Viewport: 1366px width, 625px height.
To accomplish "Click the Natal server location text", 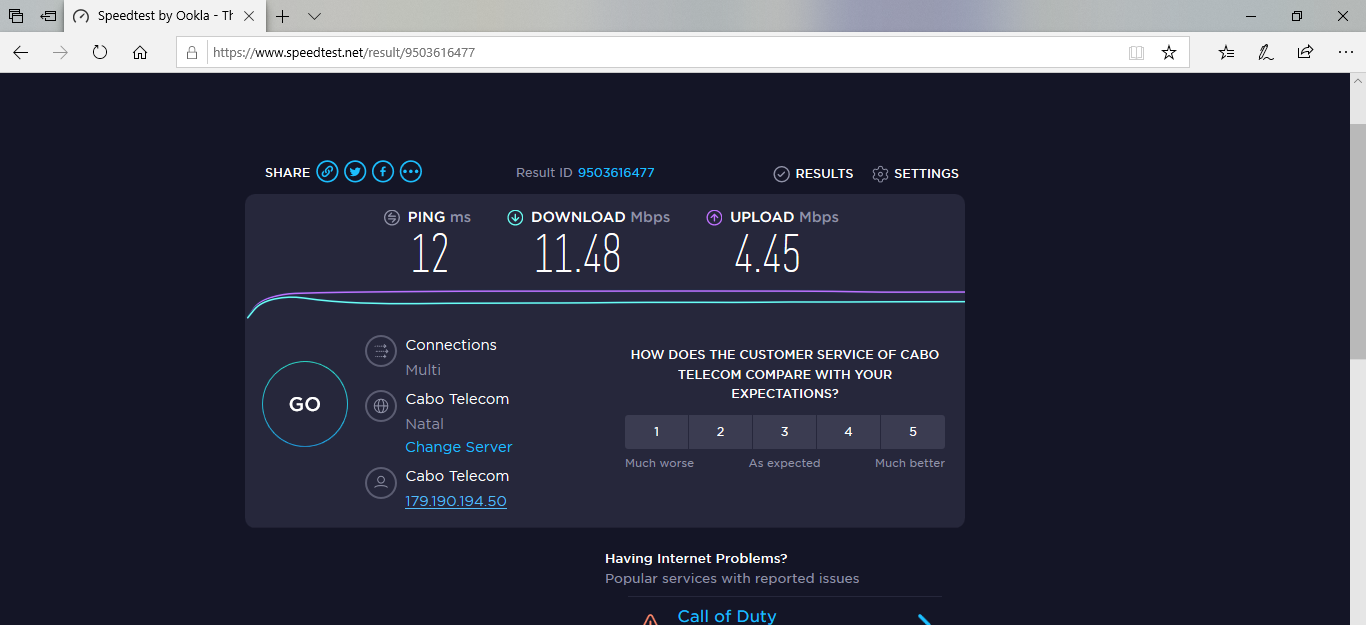I will [424, 424].
